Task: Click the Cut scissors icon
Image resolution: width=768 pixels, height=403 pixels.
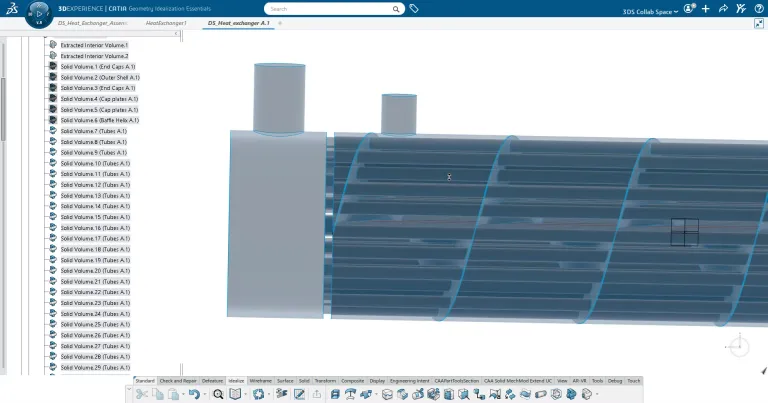Action: [x=142, y=394]
